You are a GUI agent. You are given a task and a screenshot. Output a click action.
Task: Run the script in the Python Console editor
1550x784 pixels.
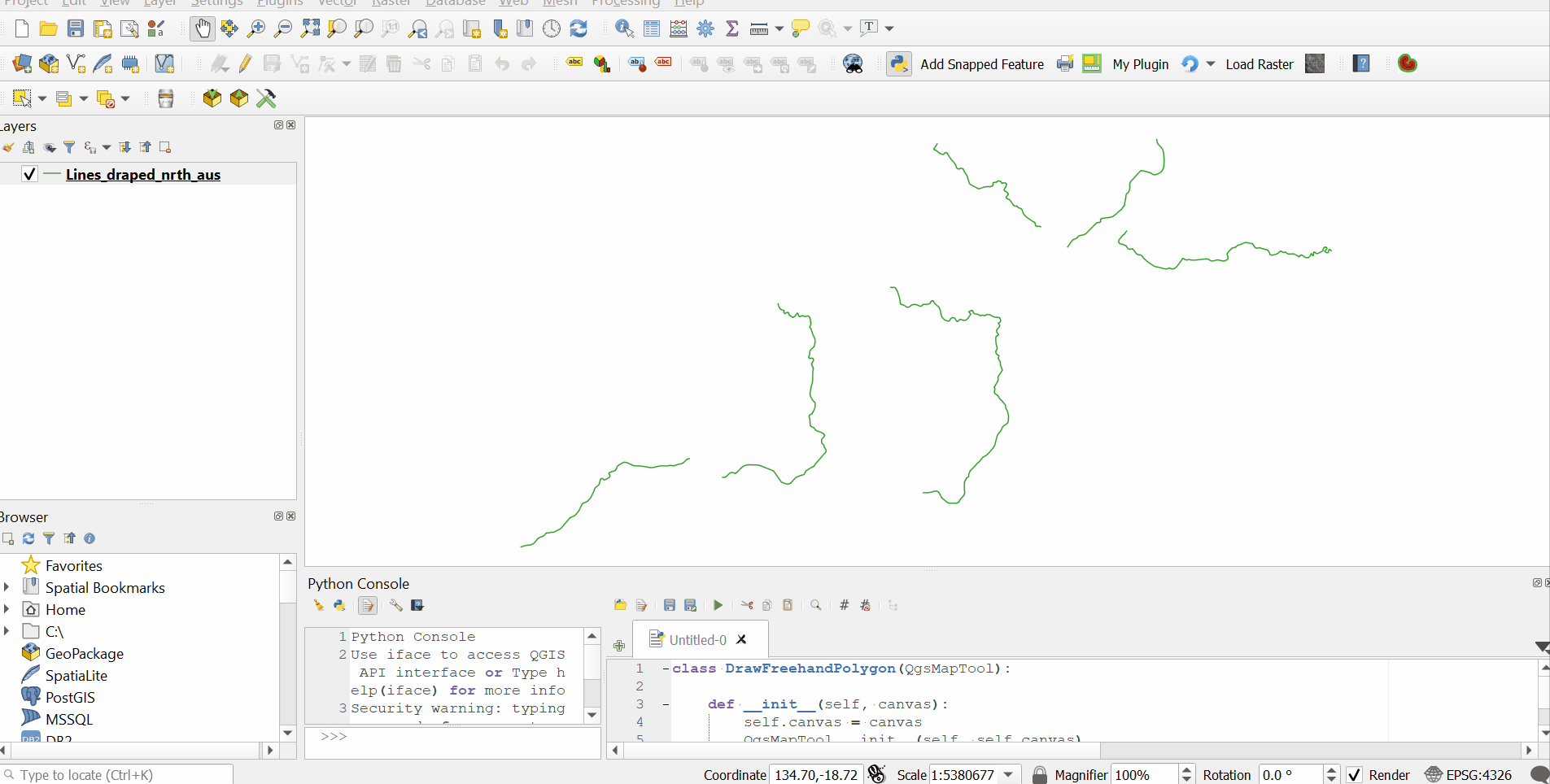[x=718, y=605]
